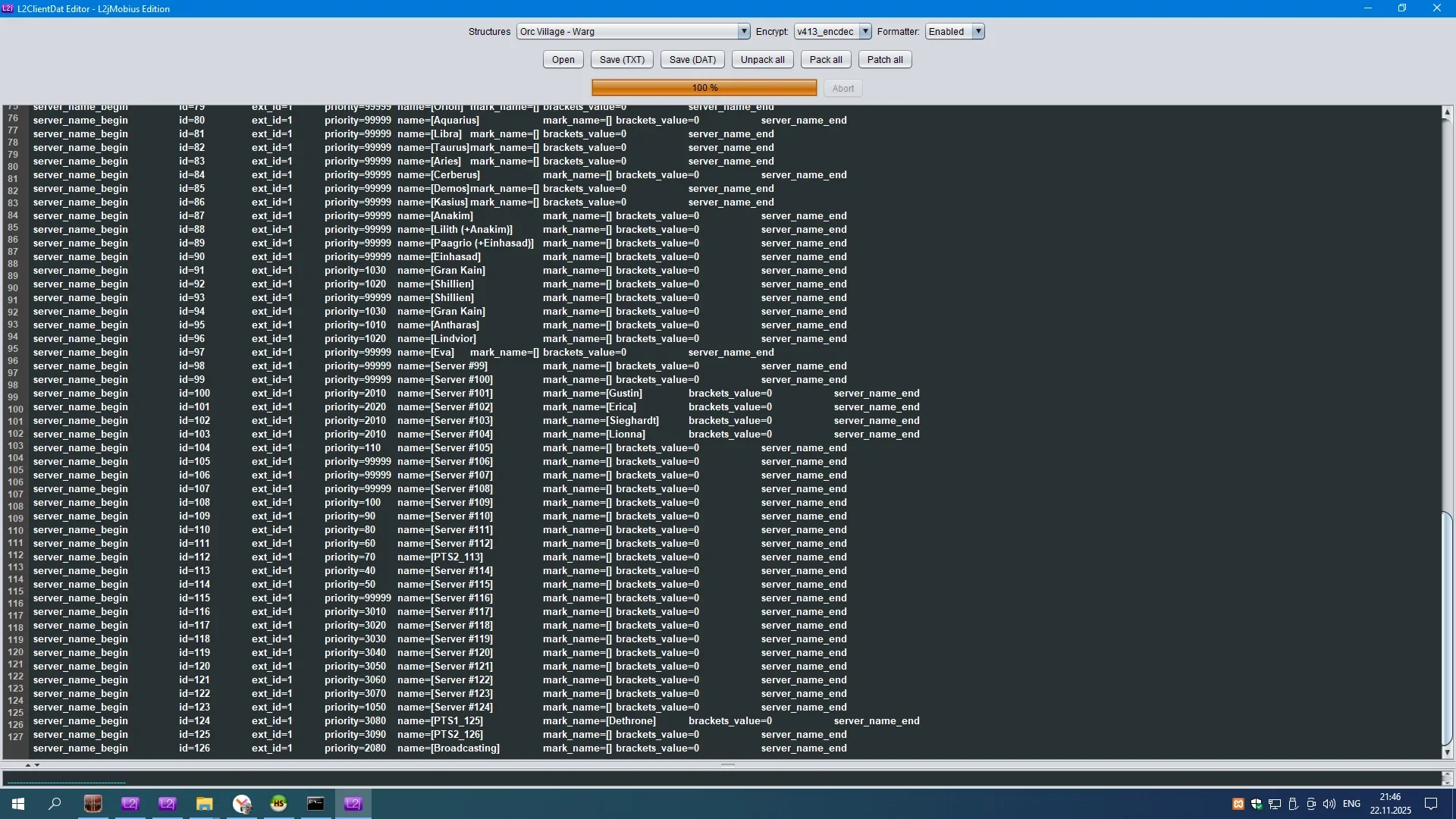The width and height of the screenshot is (1456, 819).
Task: Open the Windows Start menu
Action: (x=18, y=804)
